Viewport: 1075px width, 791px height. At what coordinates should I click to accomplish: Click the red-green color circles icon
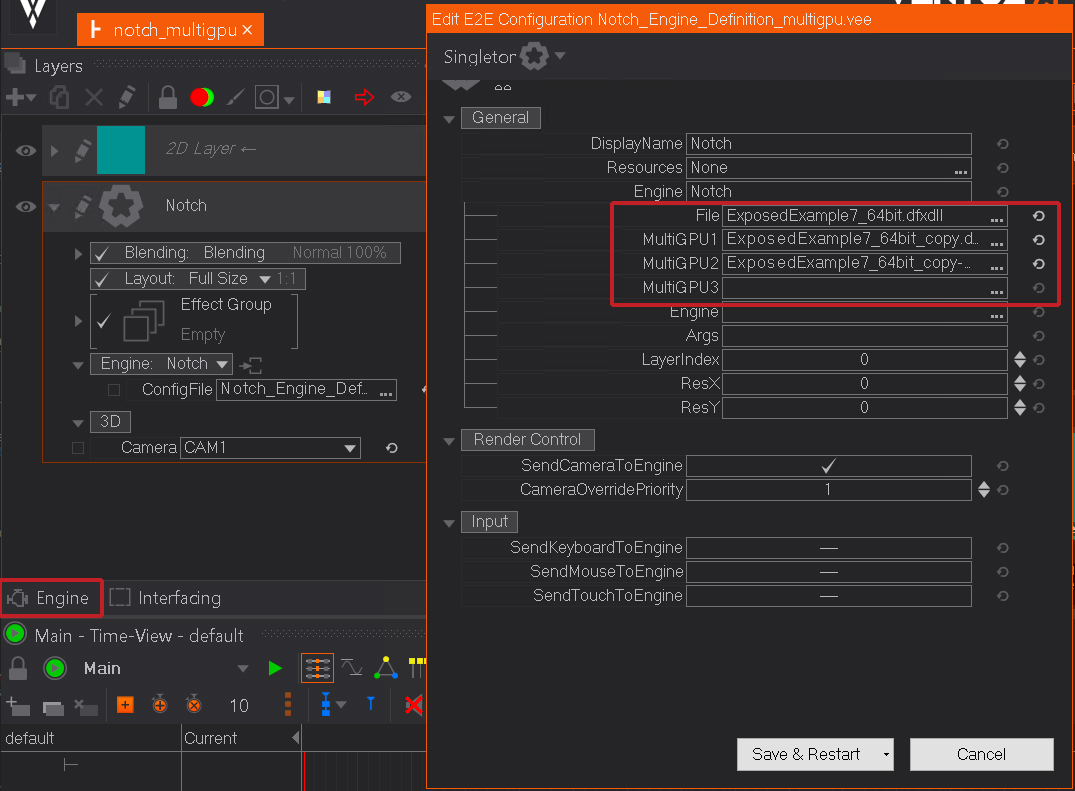pos(202,97)
